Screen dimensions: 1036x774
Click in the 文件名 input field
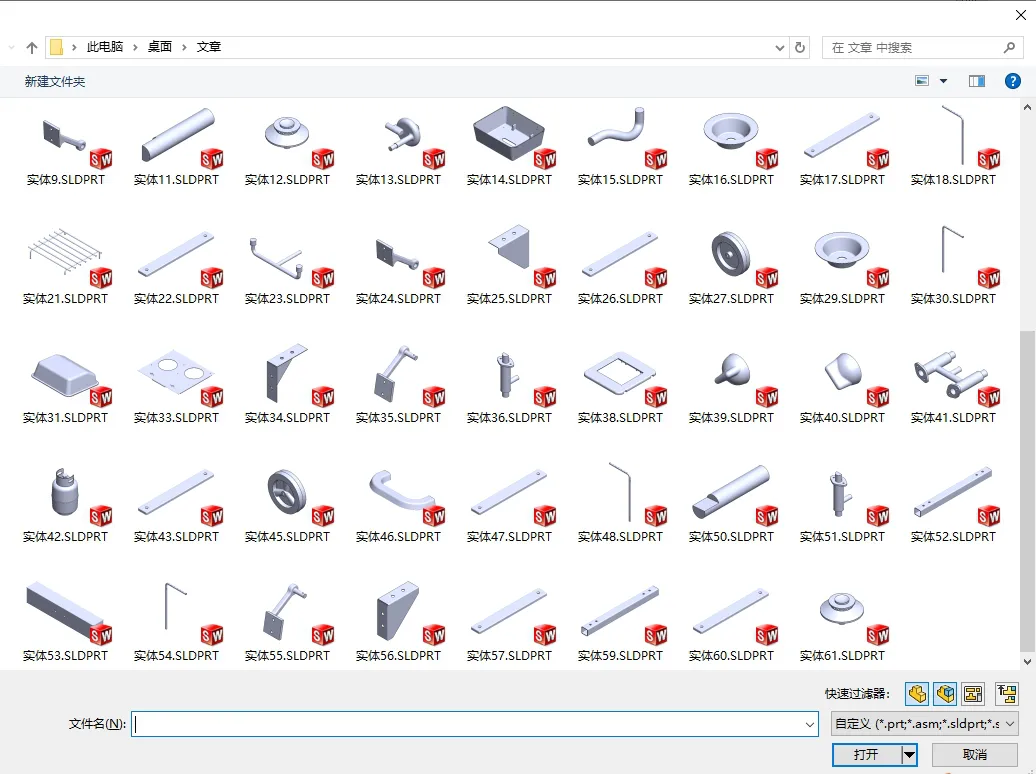tap(475, 724)
